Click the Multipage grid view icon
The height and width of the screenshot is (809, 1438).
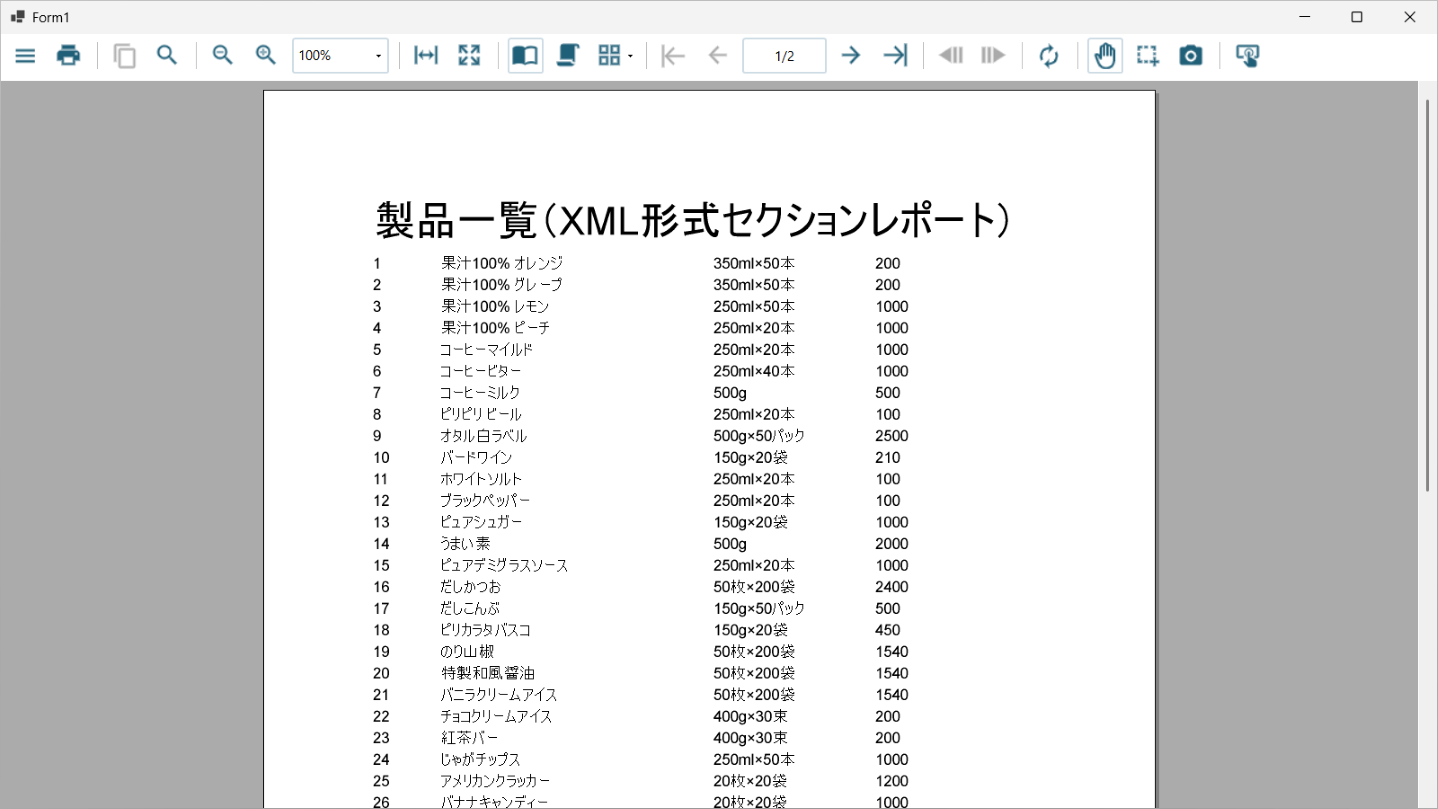[609, 56]
